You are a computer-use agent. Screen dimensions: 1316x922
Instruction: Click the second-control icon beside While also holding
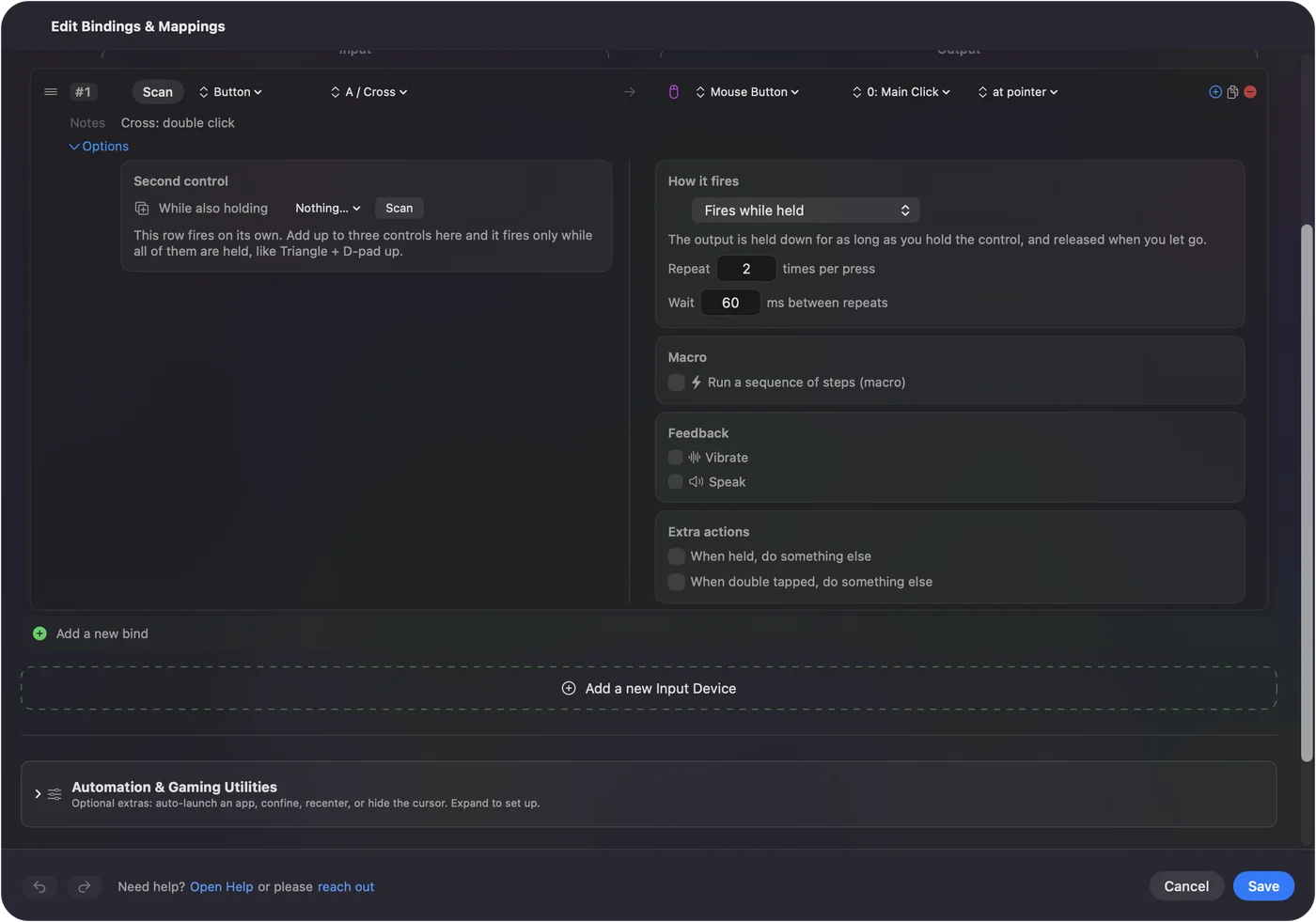142,209
